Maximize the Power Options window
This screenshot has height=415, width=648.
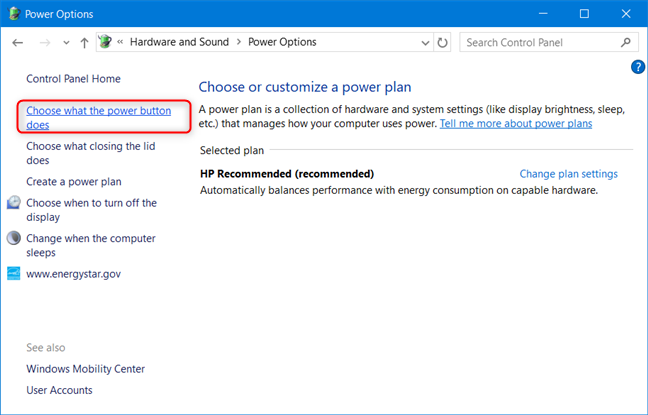[x=584, y=14]
